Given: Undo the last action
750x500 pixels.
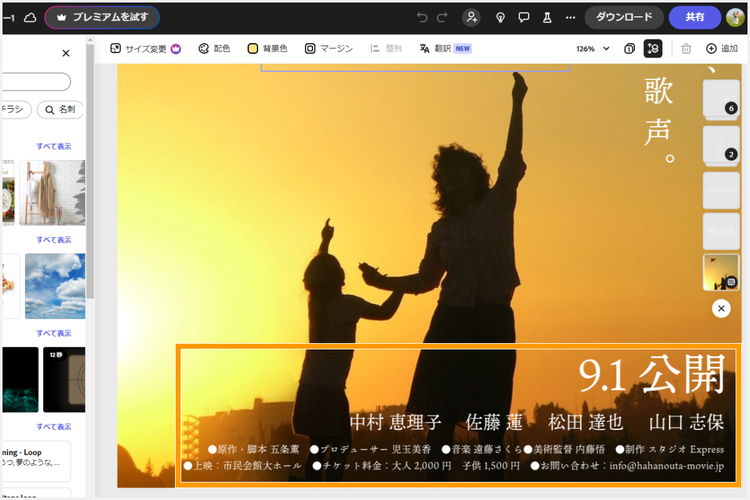Looking at the screenshot, I should [422, 18].
